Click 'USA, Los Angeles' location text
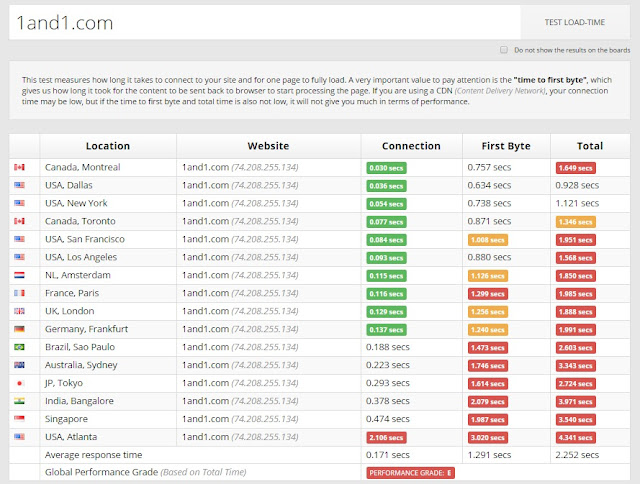 coord(81,257)
